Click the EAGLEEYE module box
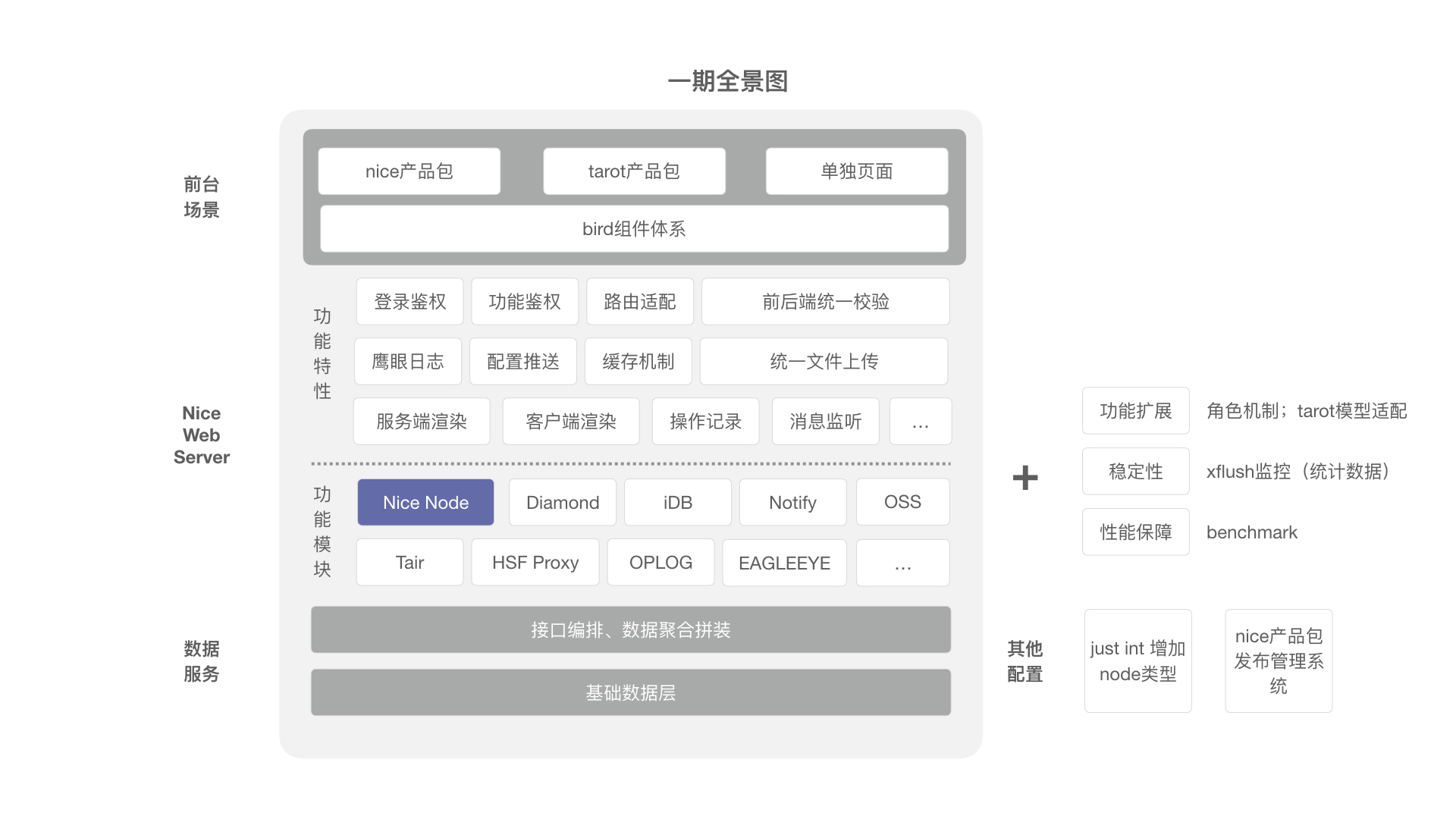 click(x=784, y=563)
